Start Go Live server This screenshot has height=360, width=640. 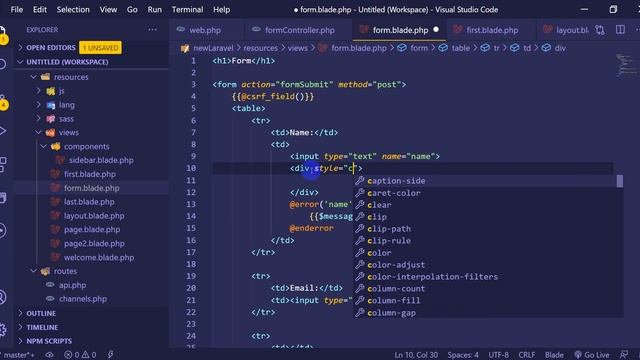point(591,355)
